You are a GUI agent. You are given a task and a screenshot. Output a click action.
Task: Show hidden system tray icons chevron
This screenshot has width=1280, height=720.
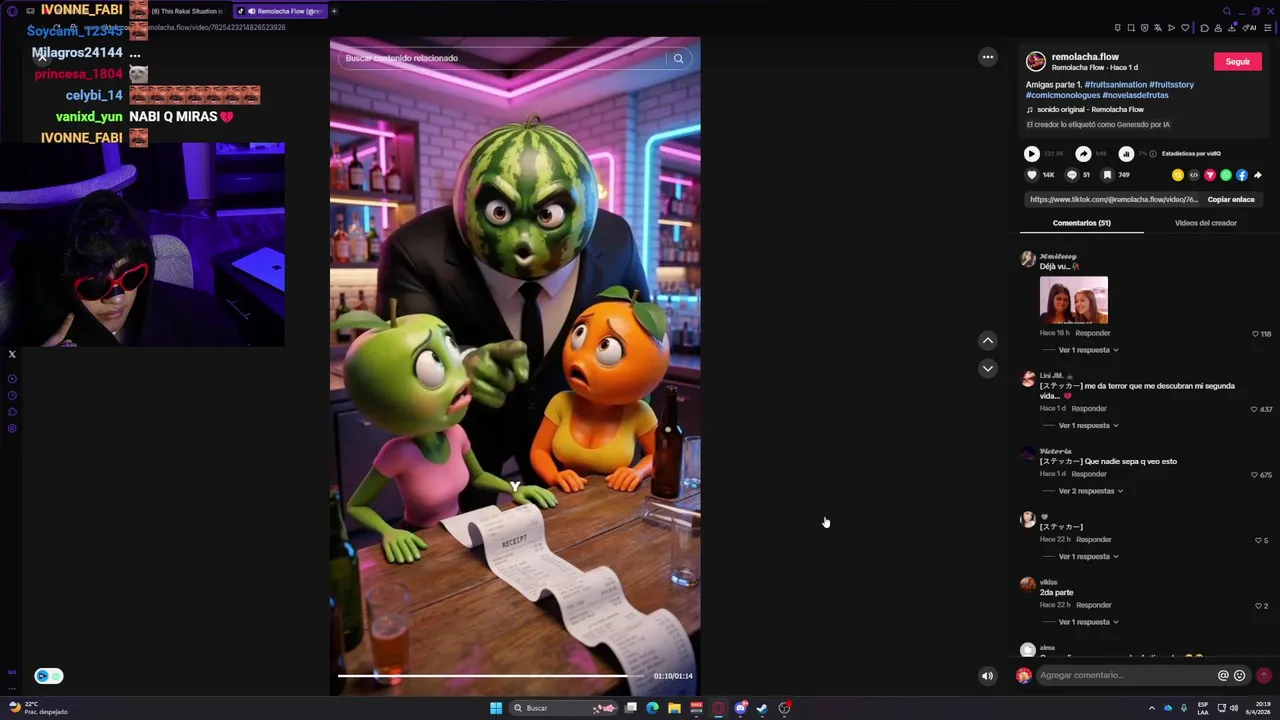(1151, 708)
